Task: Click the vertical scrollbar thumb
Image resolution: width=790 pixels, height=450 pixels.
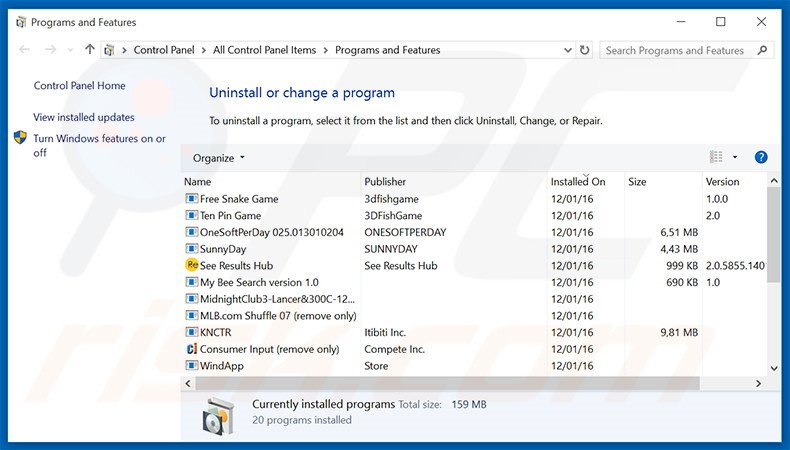Action: click(x=774, y=234)
